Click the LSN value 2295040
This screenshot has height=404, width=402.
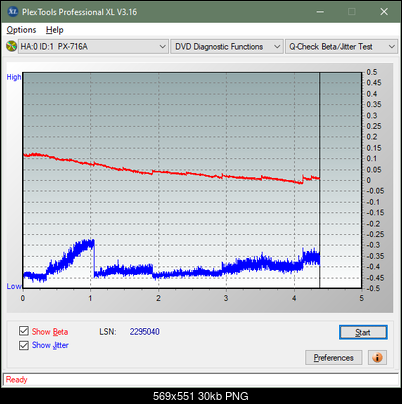[145, 332]
